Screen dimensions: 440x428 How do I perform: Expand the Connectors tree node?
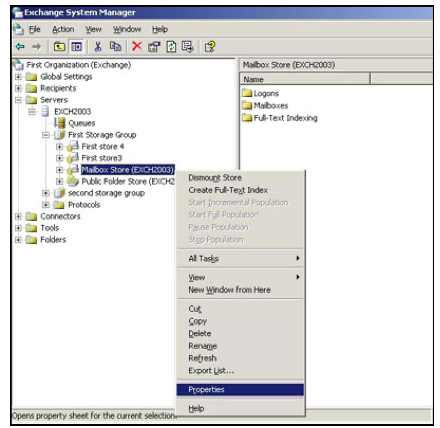pyautogui.click(x=18, y=216)
